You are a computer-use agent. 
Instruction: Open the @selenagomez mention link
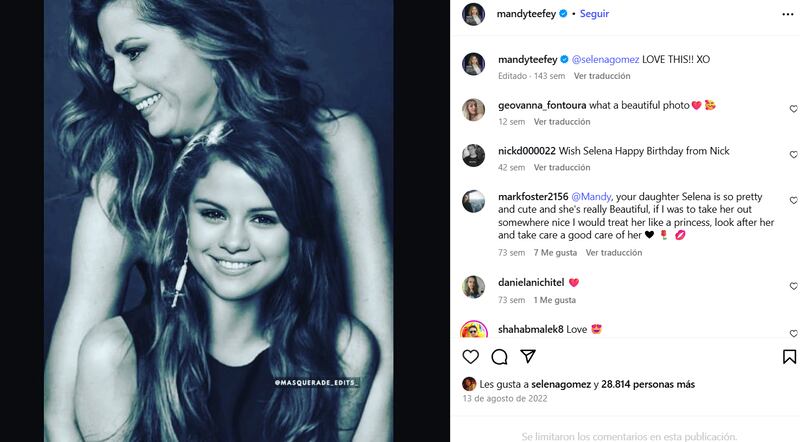[x=605, y=59]
